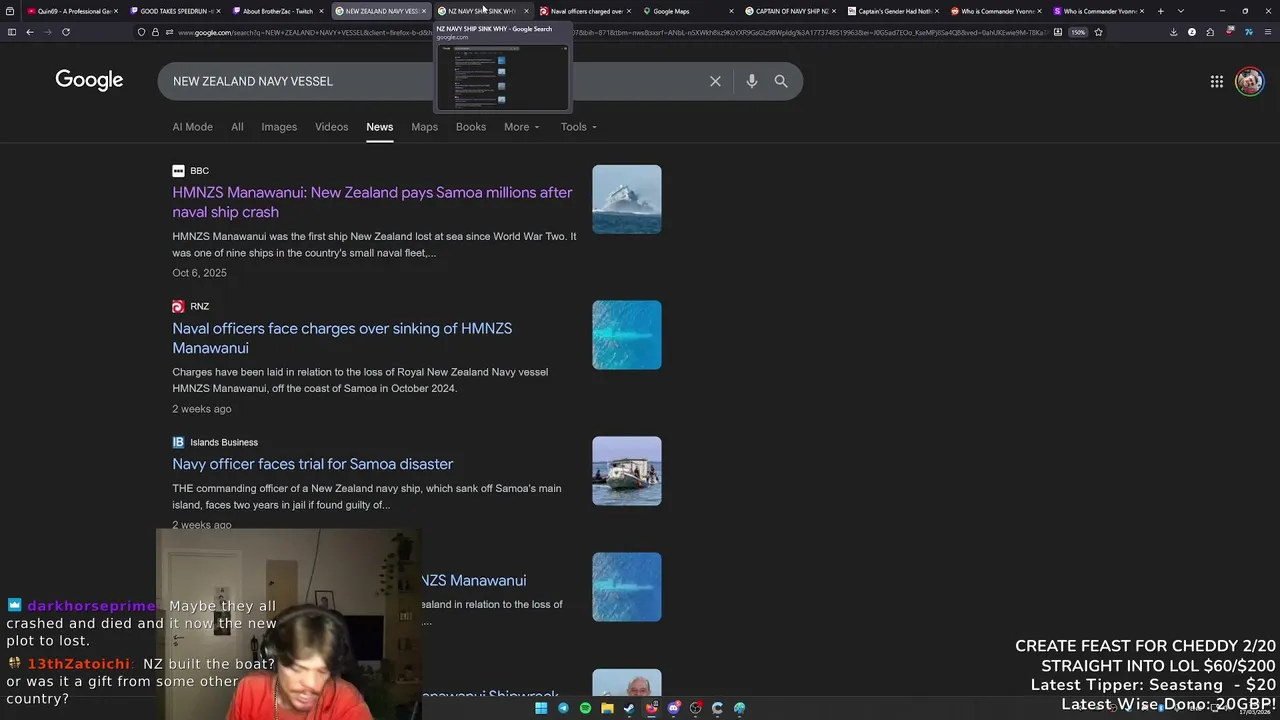Open the HMNZS Manawanui Samoa millions BBC article
This screenshot has height=720, width=1280.
[x=372, y=202]
